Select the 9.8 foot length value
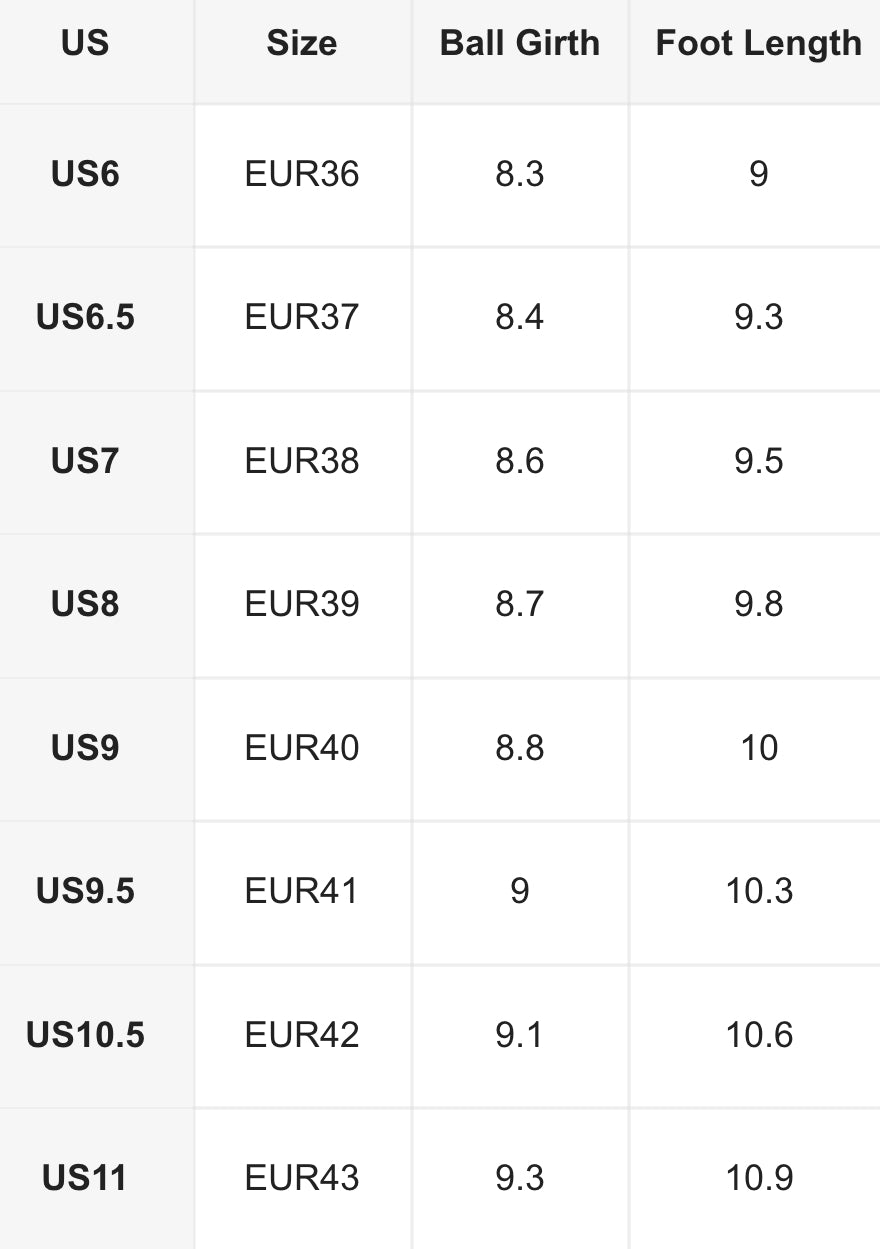The height and width of the screenshot is (1249, 880). tap(758, 604)
